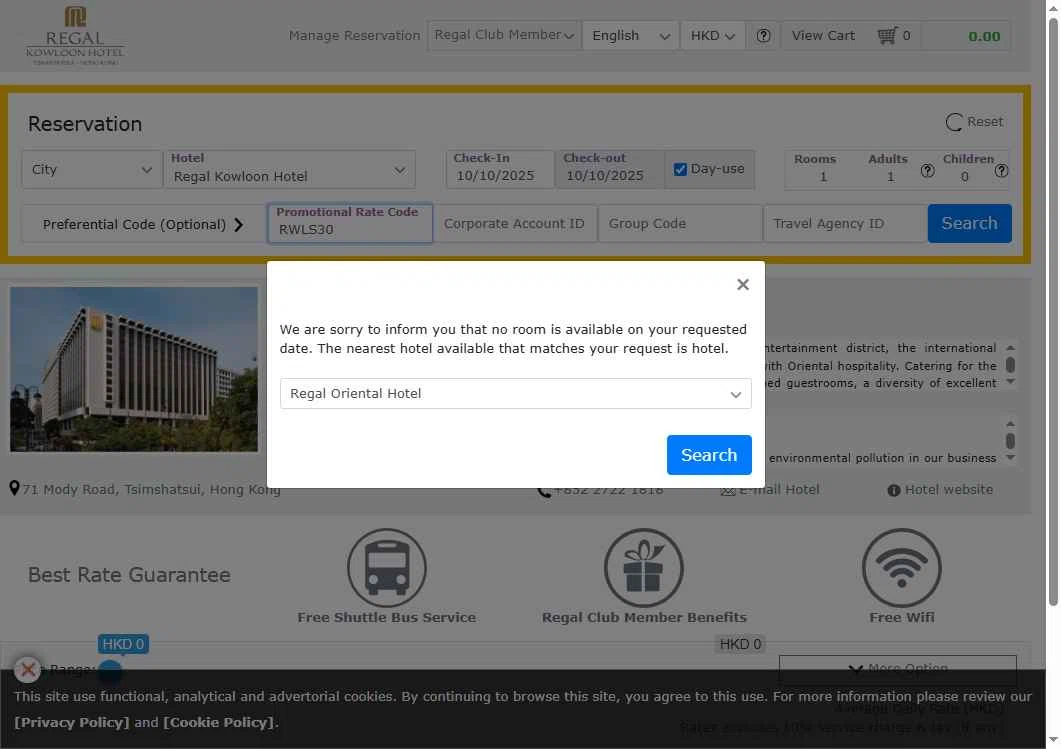Open the Regal Oriental Hotel dropdown in dialog
Image resolution: width=1061 pixels, height=749 pixels.
coord(516,394)
